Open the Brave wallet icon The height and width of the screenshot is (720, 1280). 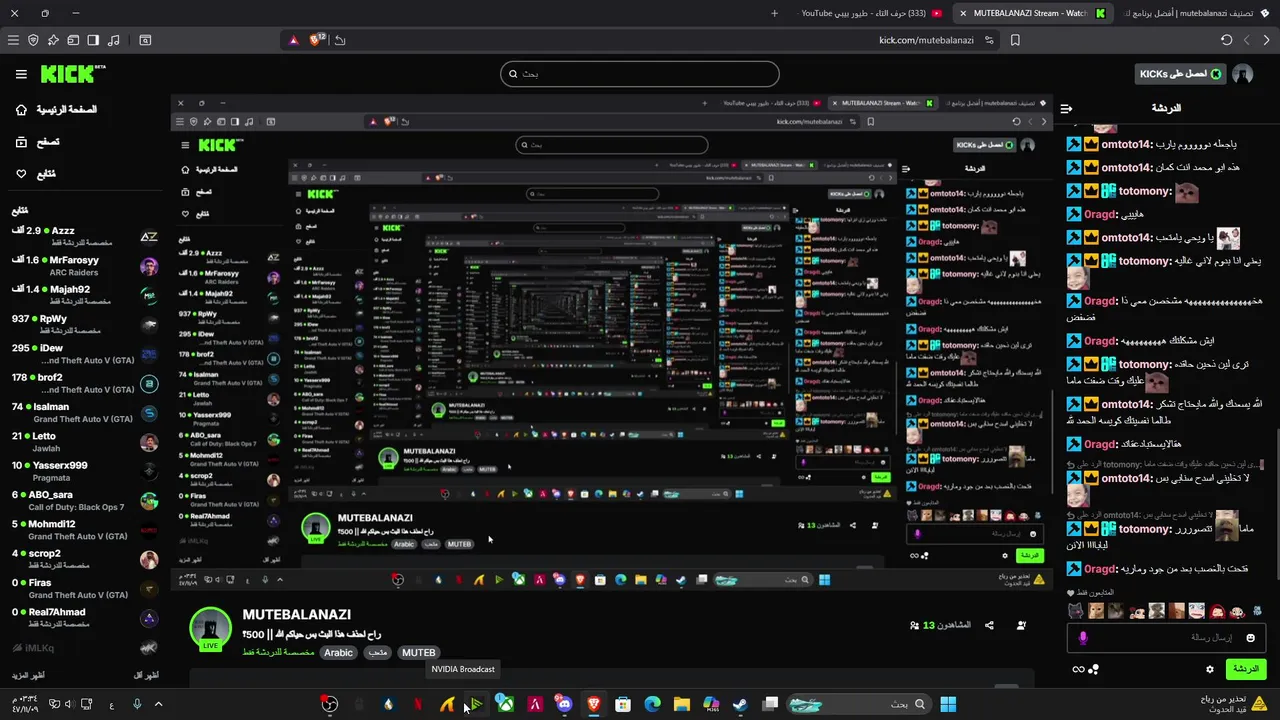tap(73, 40)
